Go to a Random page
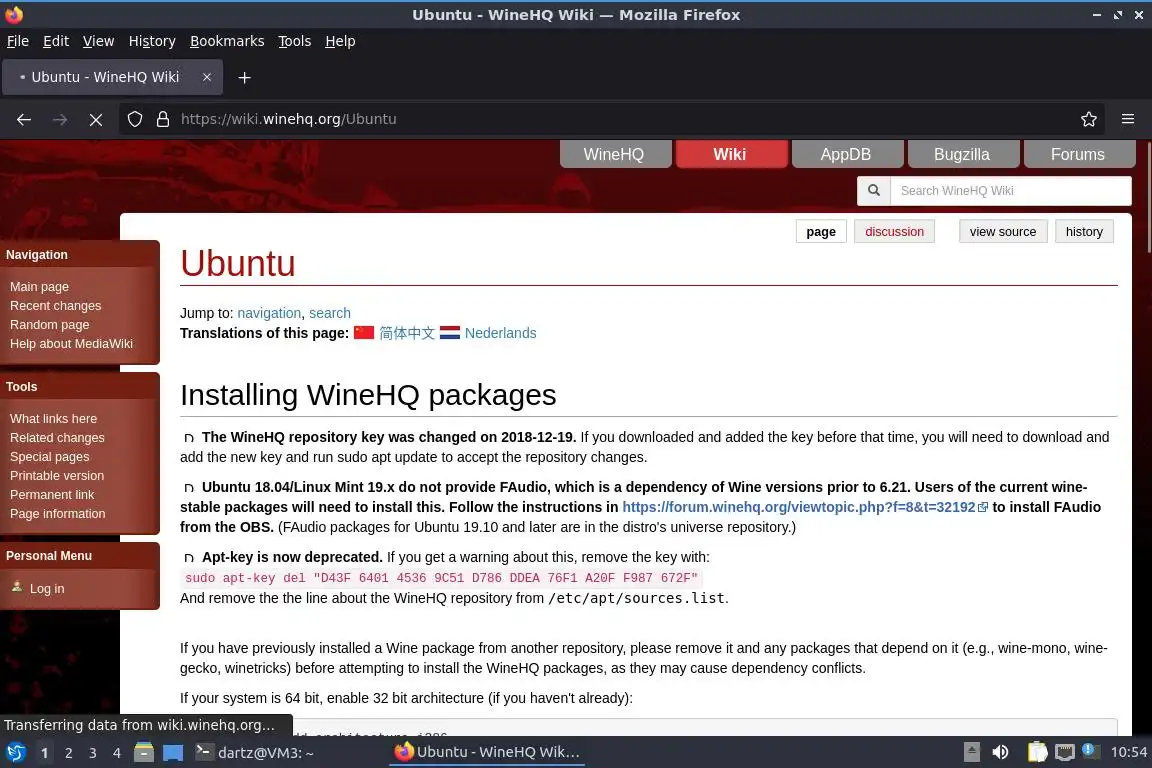 50,325
